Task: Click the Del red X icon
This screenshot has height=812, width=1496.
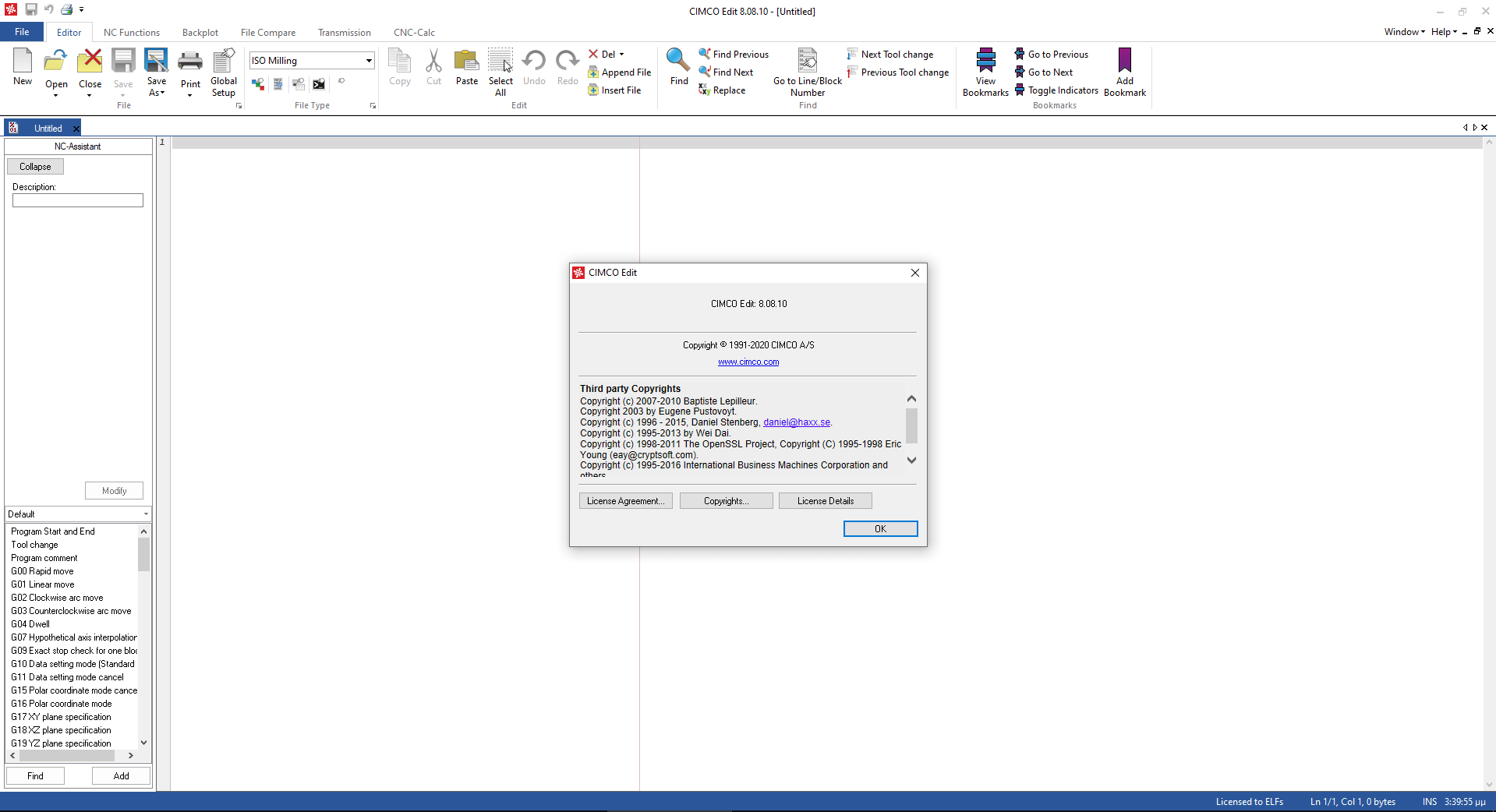Action: point(593,54)
